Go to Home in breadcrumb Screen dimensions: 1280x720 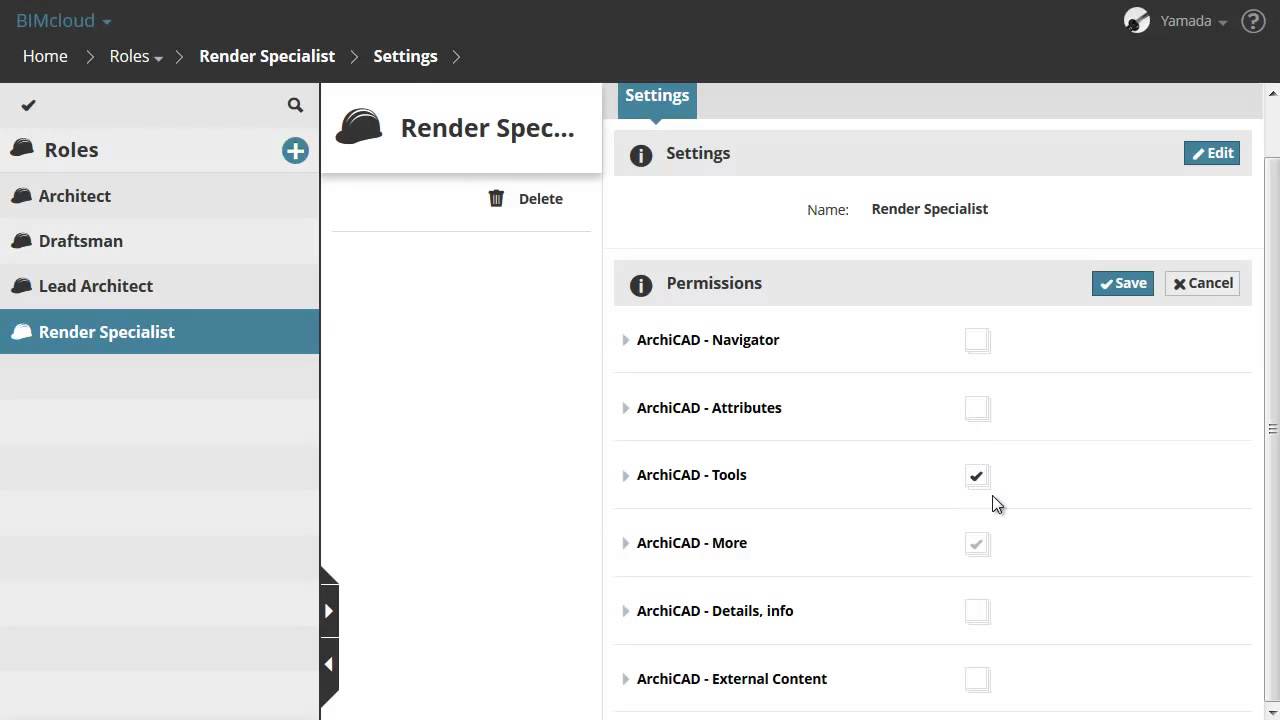(x=45, y=56)
